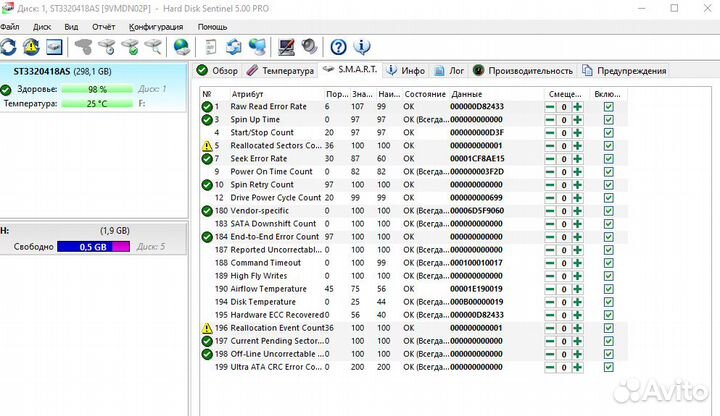Open help via the blue question mark icon
This screenshot has width=720, height=416.
point(339,46)
